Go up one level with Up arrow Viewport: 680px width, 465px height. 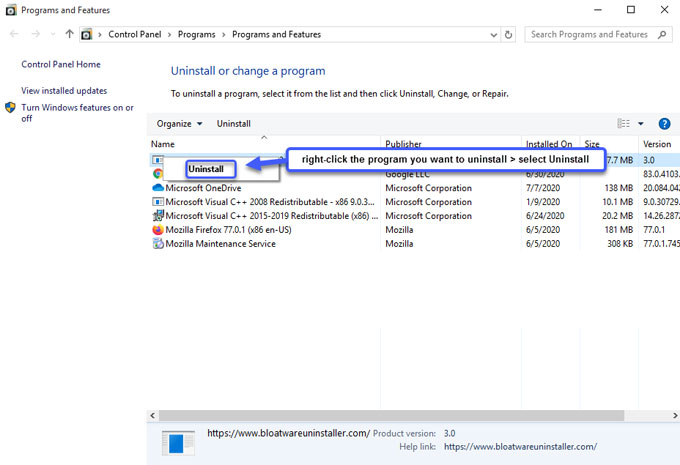69,34
